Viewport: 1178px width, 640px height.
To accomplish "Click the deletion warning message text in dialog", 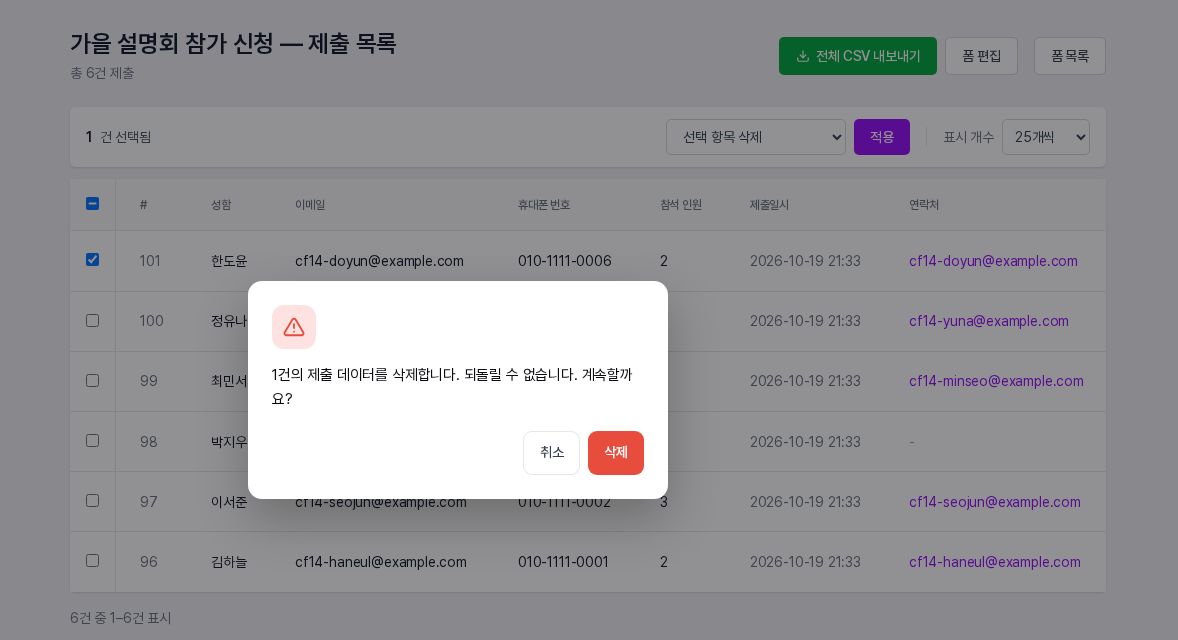I will point(452,386).
